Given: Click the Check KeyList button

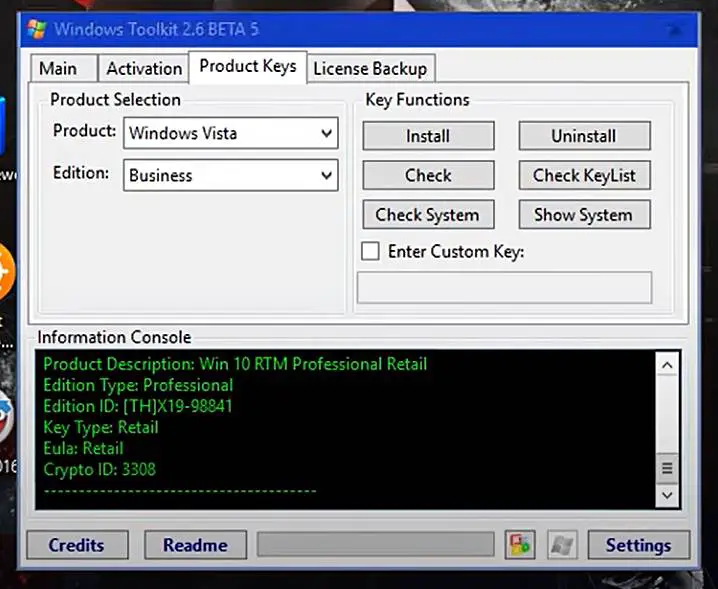Looking at the screenshot, I should click(584, 175).
